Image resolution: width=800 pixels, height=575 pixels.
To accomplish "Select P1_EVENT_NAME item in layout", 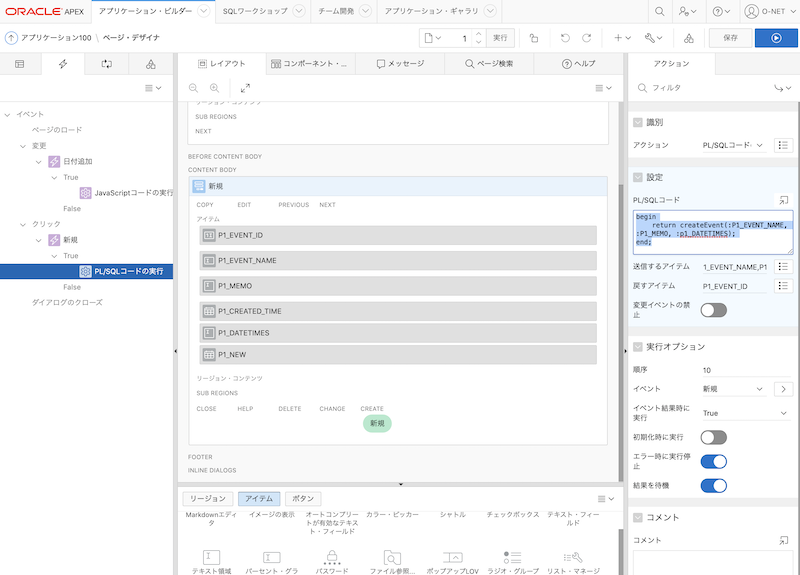I will [398, 260].
